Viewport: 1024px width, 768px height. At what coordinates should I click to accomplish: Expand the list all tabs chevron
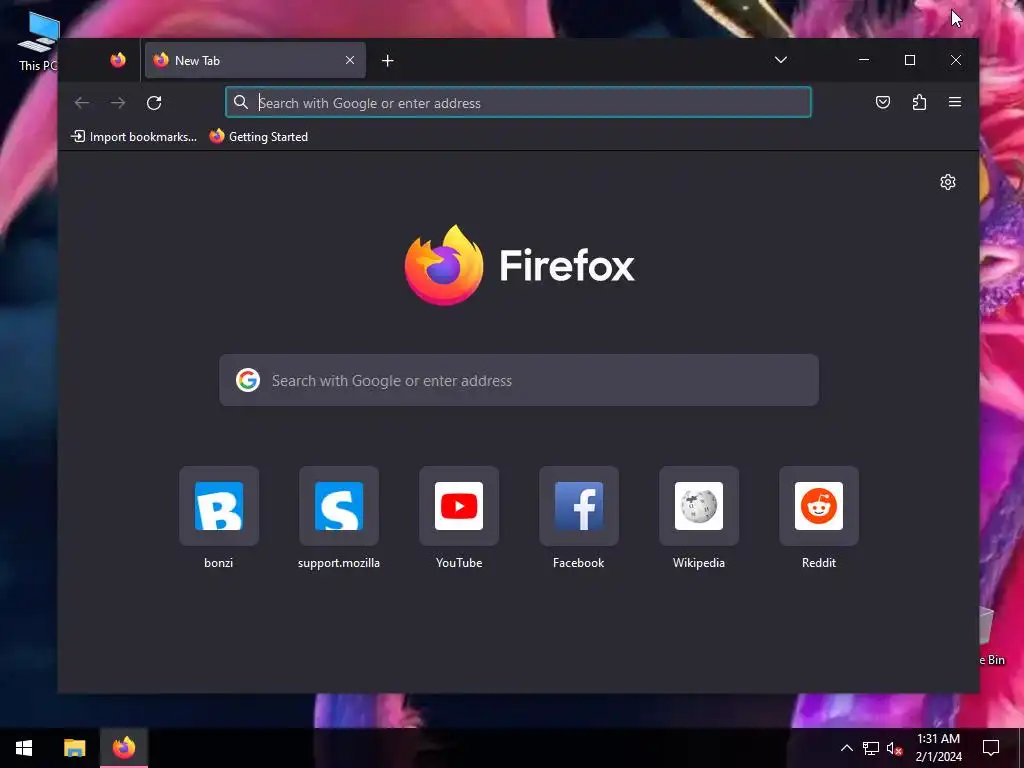click(x=780, y=60)
